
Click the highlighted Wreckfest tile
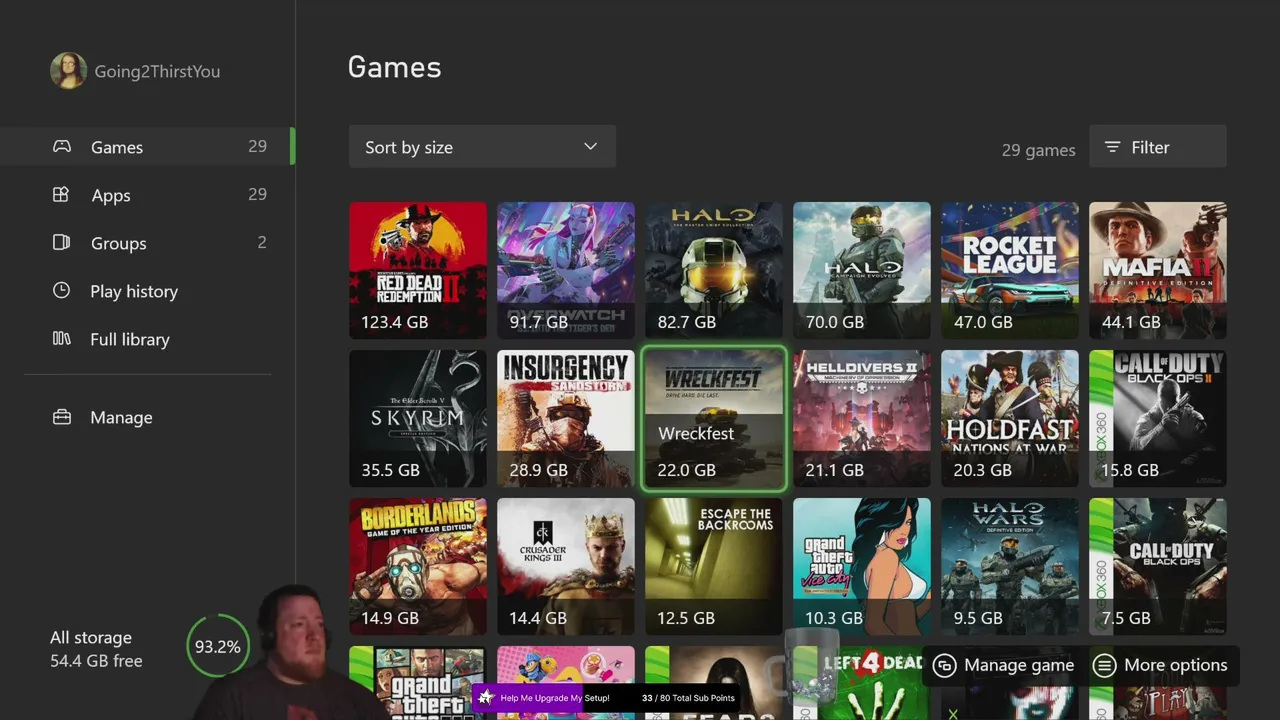pos(714,418)
